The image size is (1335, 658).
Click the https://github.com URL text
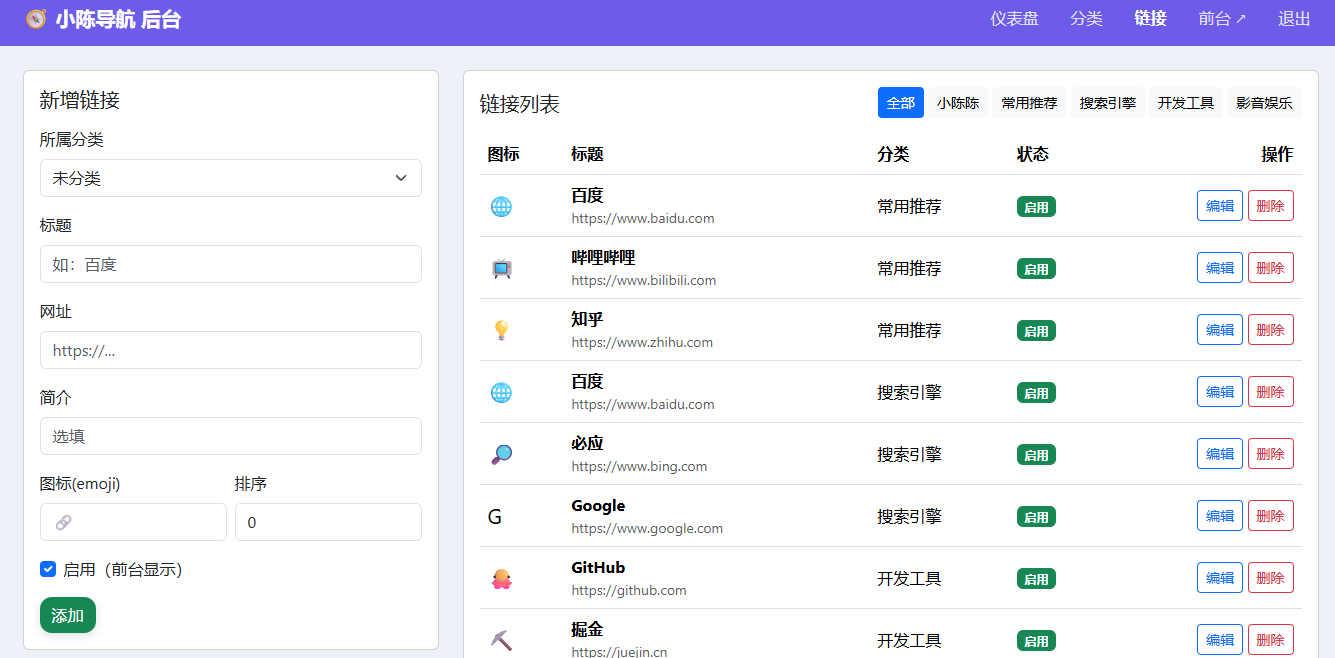pos(629,591)
